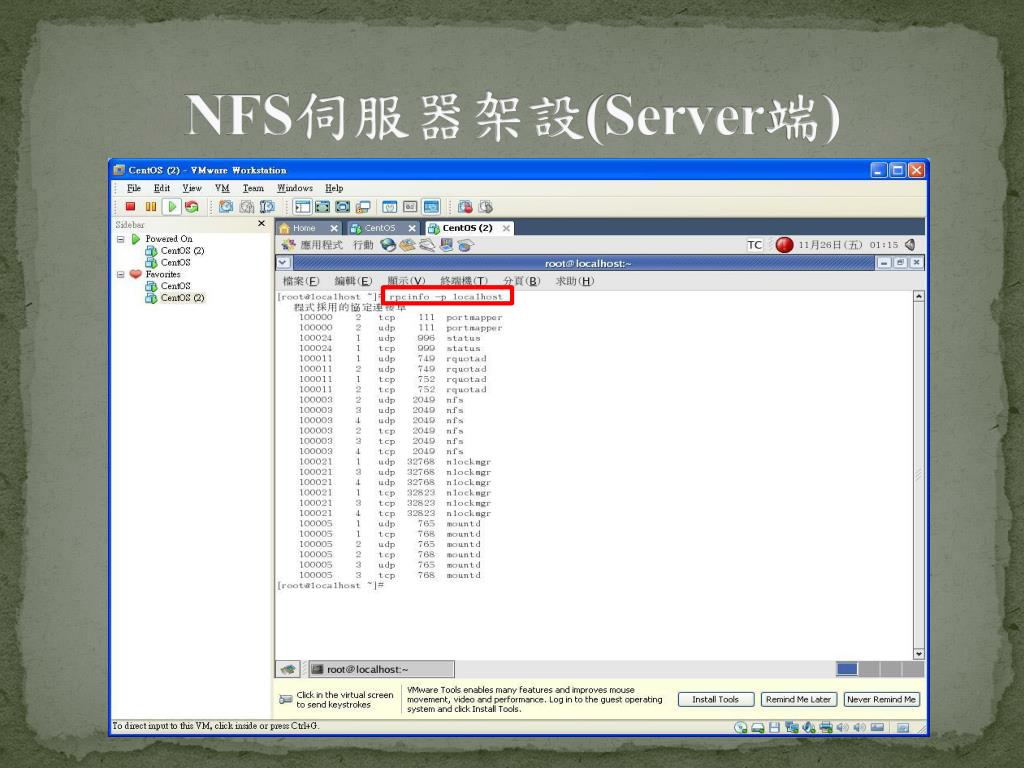
Task: Open the guest 應用程式 applications menu
Action: pos(313,245)
